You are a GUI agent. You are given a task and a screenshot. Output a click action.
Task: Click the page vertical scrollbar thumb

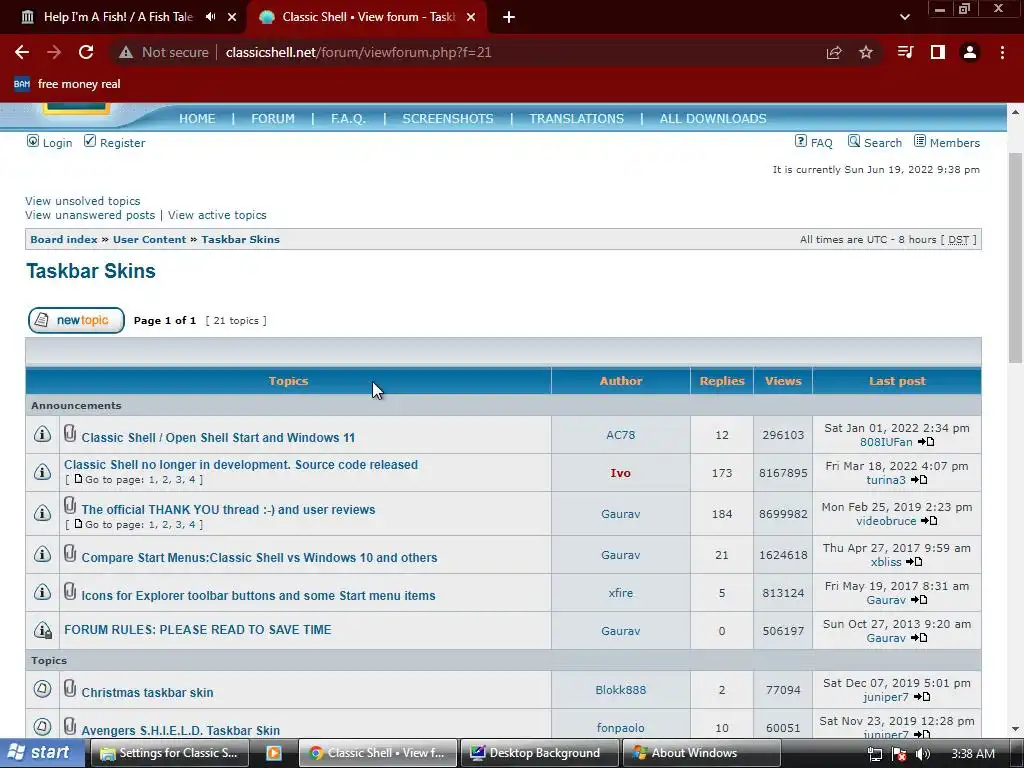1015,257
